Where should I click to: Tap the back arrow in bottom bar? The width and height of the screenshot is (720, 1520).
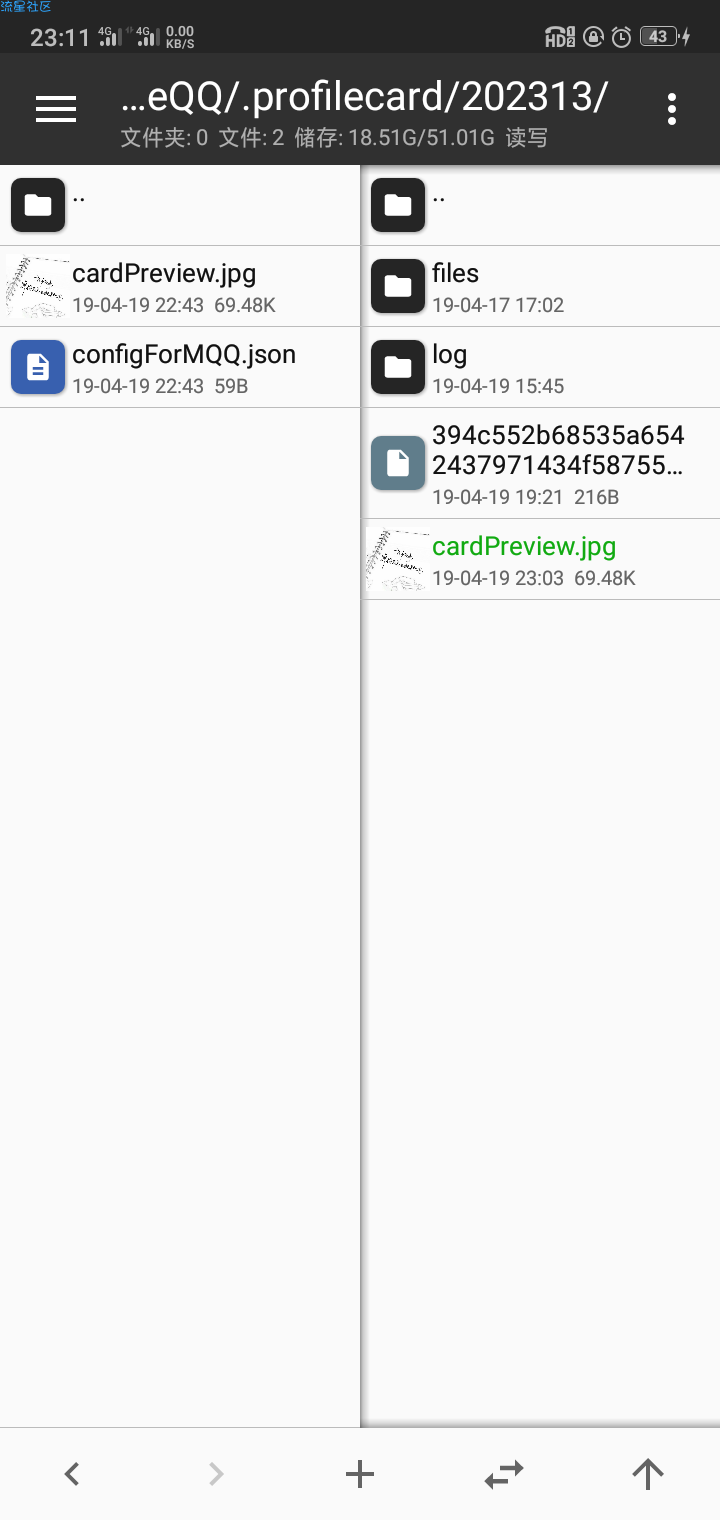[x=72, y=1473]
